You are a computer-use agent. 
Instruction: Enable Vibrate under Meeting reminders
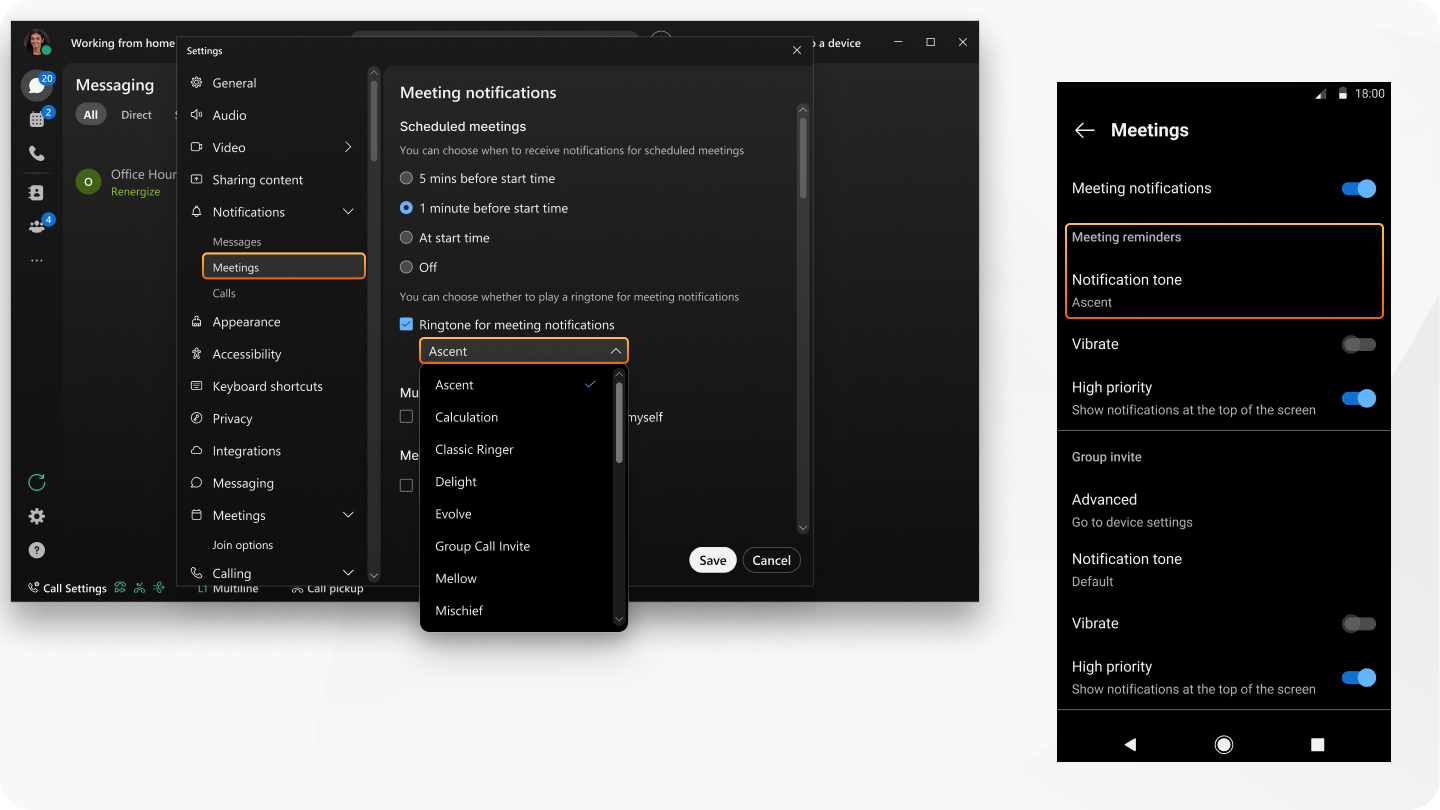tap(1359, 344)
